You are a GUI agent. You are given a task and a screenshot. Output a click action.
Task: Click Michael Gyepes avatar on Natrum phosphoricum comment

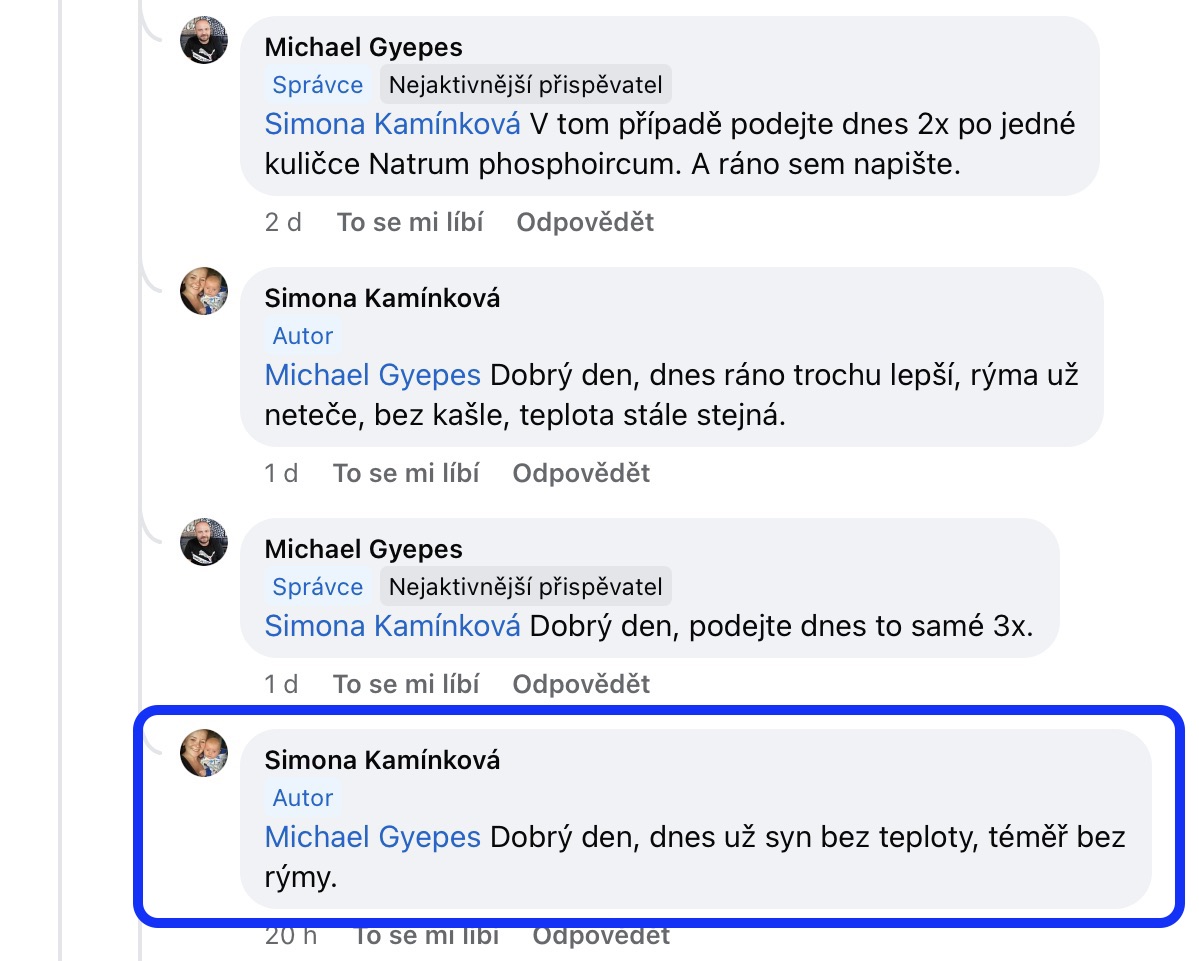pos(204,41)
